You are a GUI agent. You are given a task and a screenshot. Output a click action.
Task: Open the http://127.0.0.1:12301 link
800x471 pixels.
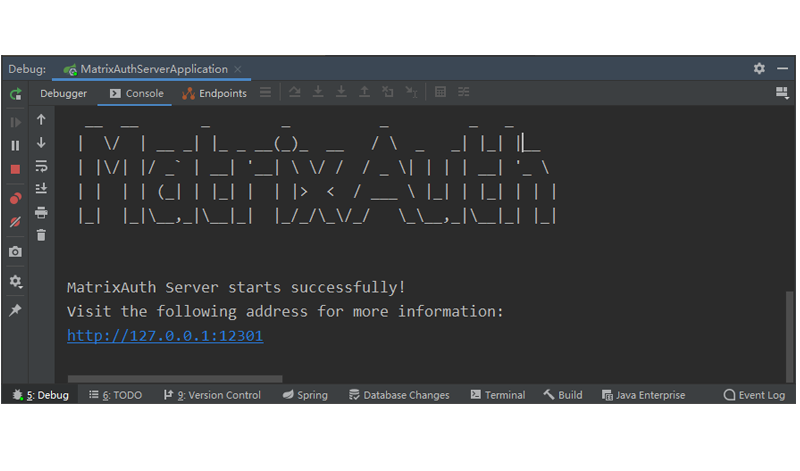click(x=165, y=336)
